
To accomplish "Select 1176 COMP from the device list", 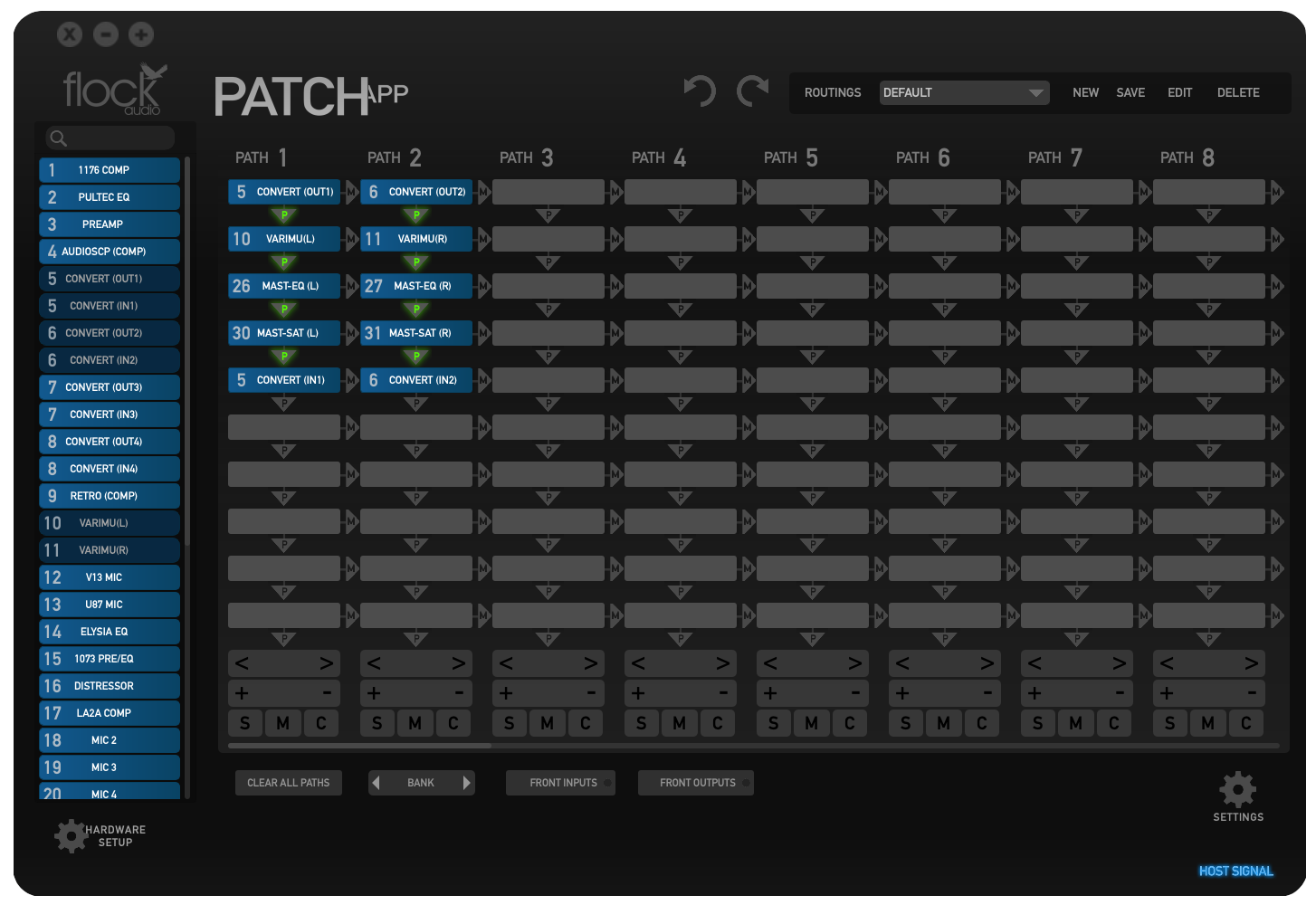I will 109,169.
